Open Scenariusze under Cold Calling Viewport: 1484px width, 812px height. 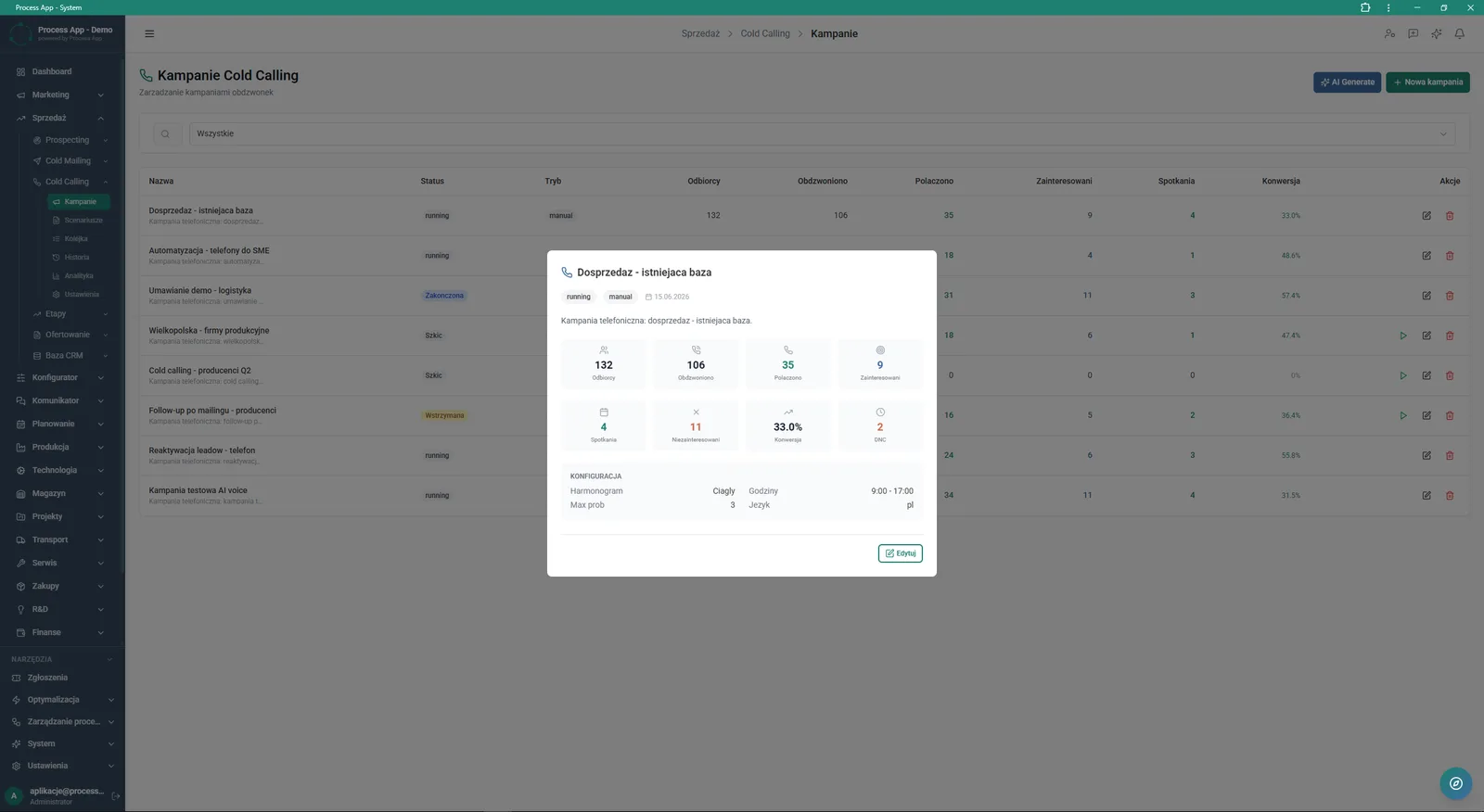point(79,220)
